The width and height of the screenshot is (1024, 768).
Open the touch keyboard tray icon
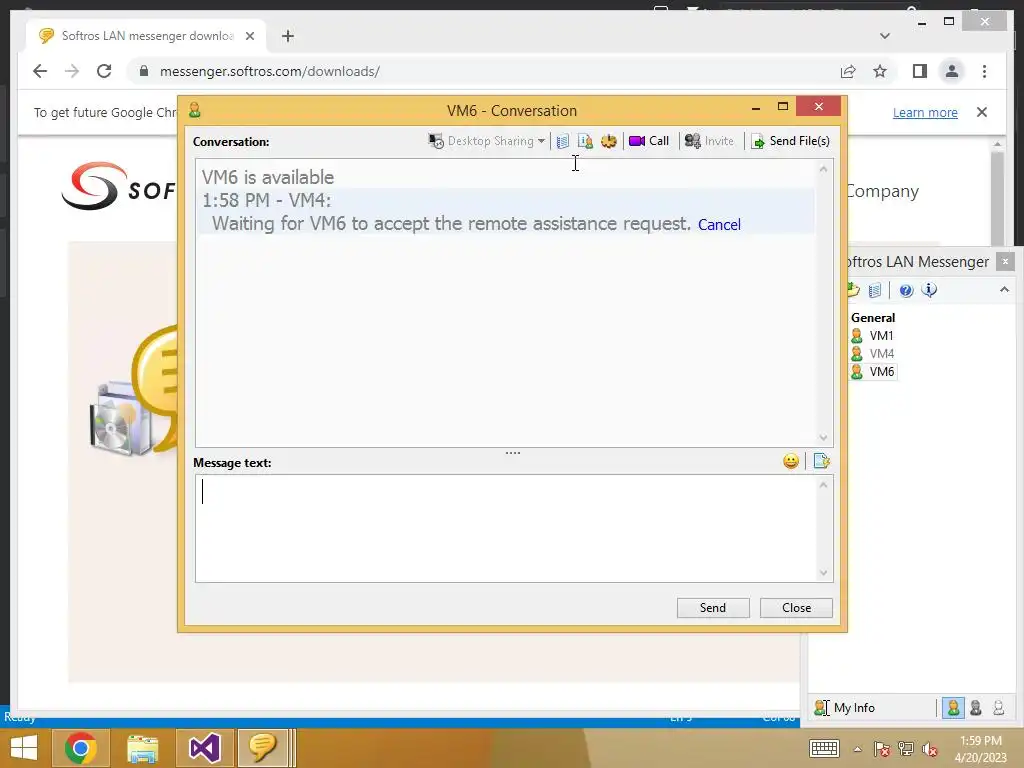click(824, 748)
